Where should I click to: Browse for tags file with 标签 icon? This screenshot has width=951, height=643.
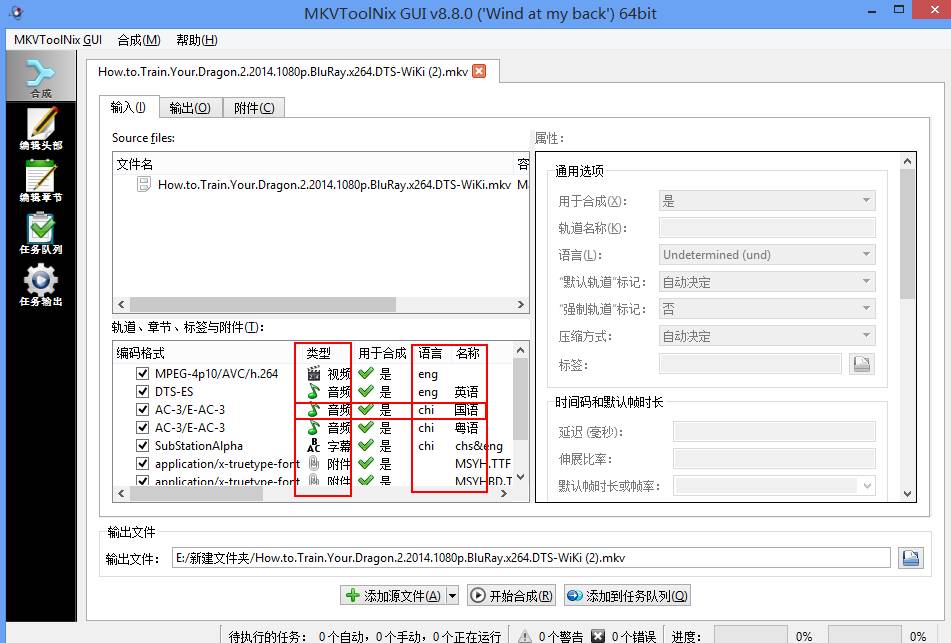coord(862,364)
